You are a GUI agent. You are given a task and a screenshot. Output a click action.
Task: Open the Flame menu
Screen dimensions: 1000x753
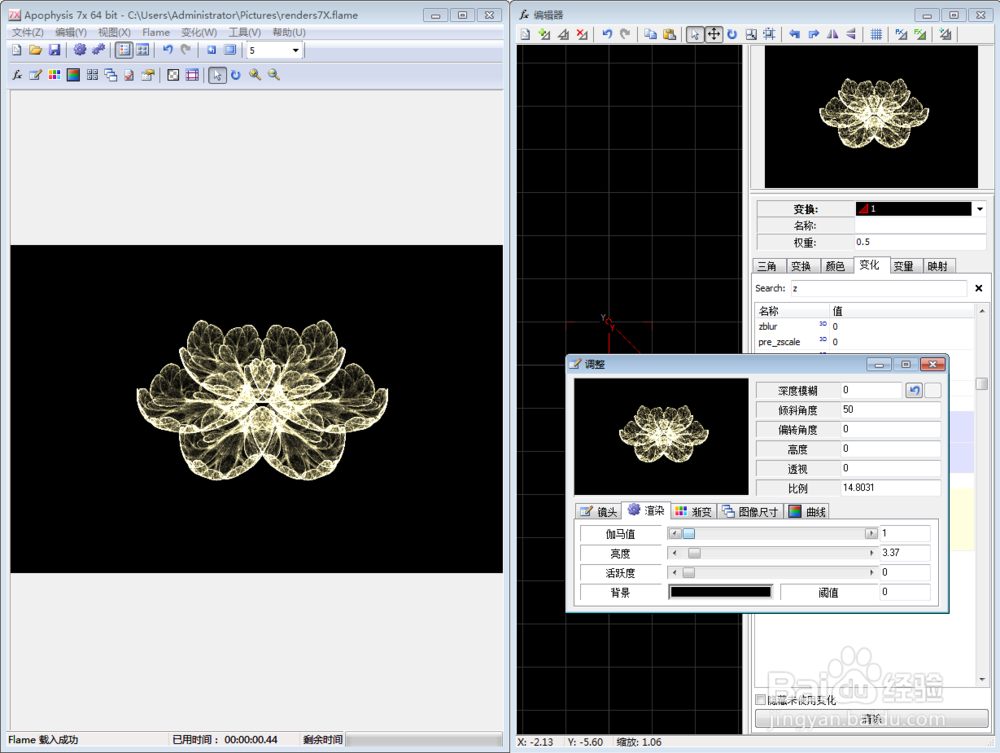pos(155,32)
